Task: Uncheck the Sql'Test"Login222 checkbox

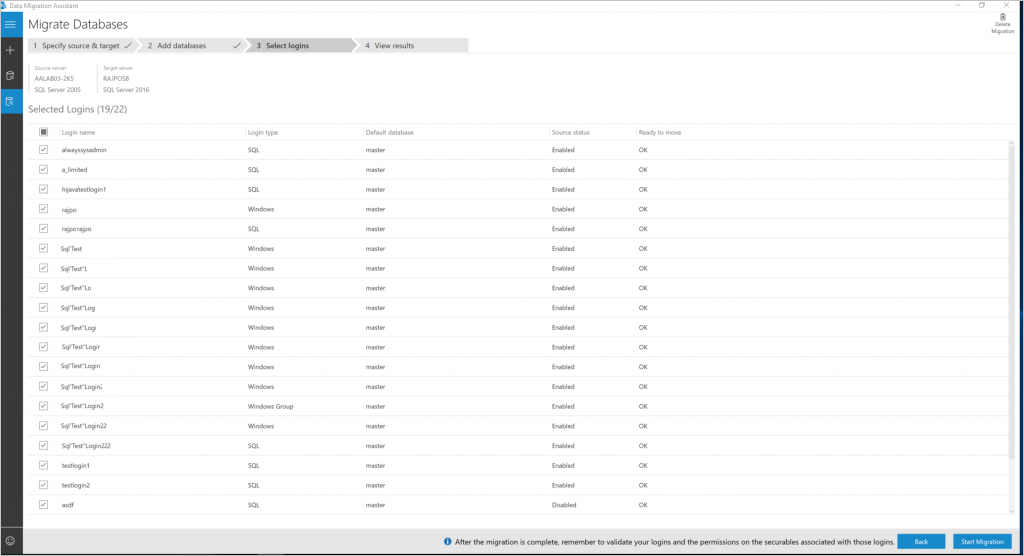Action: point(44,446)
